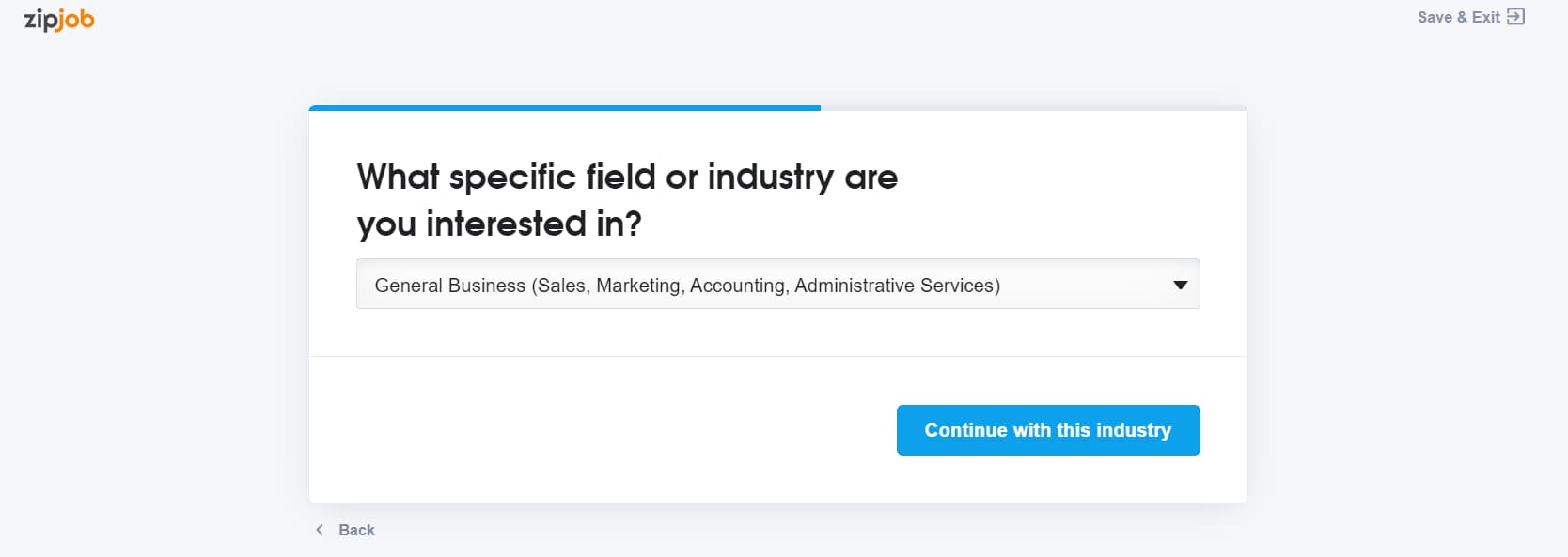
Task: Click the zipjob logo
Action: 59,20
